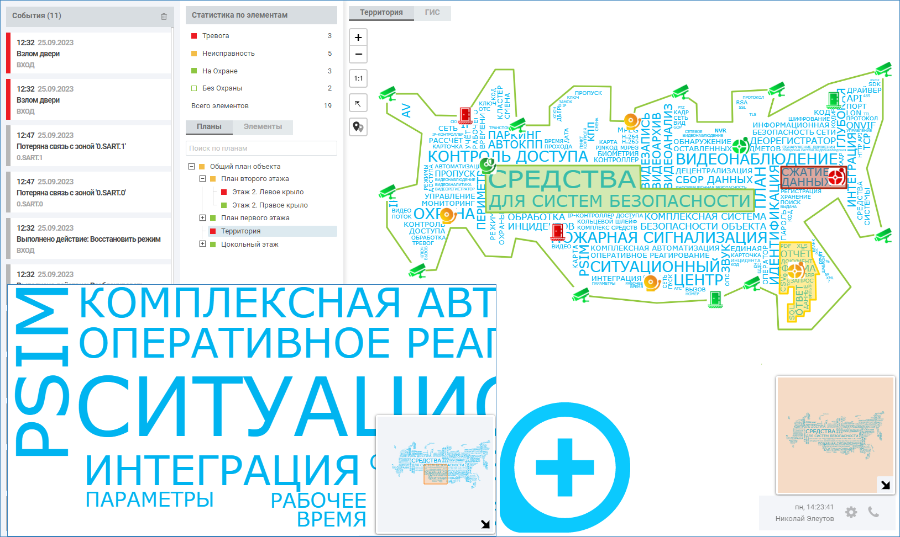Select green camera next to AV label
900x537 pixels.
coord(388,93)
